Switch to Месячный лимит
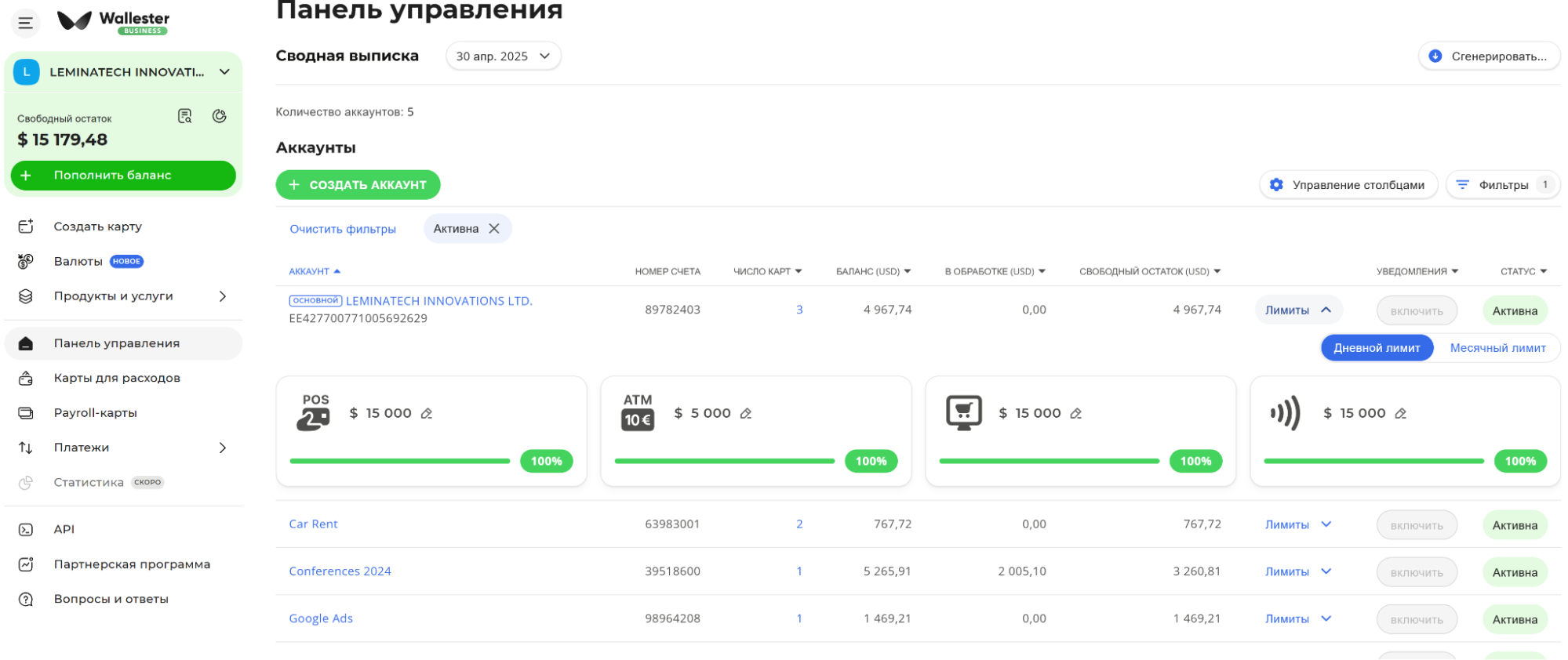1568x660 pixels. point(1497,348)
